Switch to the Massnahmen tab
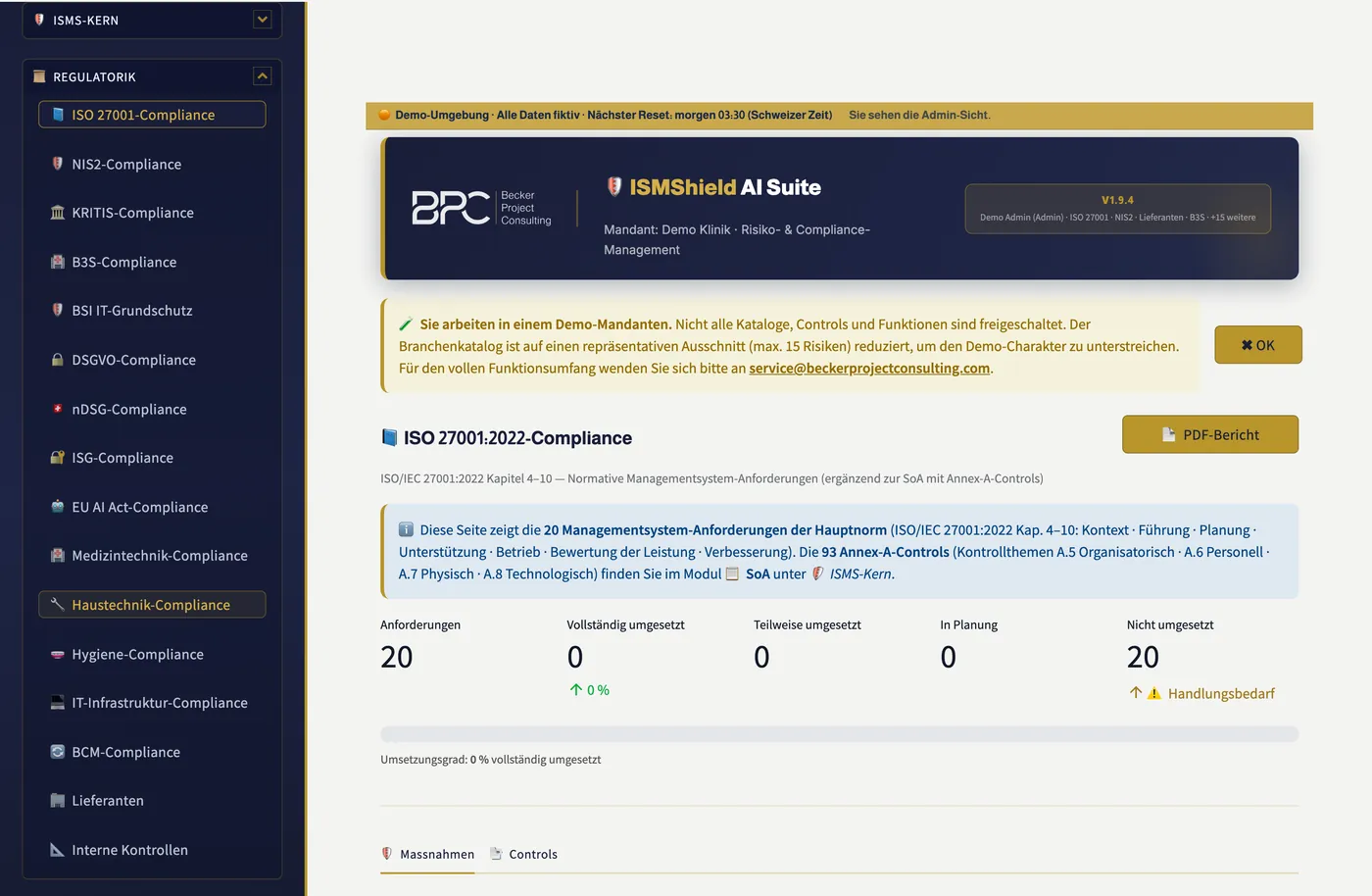The image size is (1372, 896). point(428,854)
